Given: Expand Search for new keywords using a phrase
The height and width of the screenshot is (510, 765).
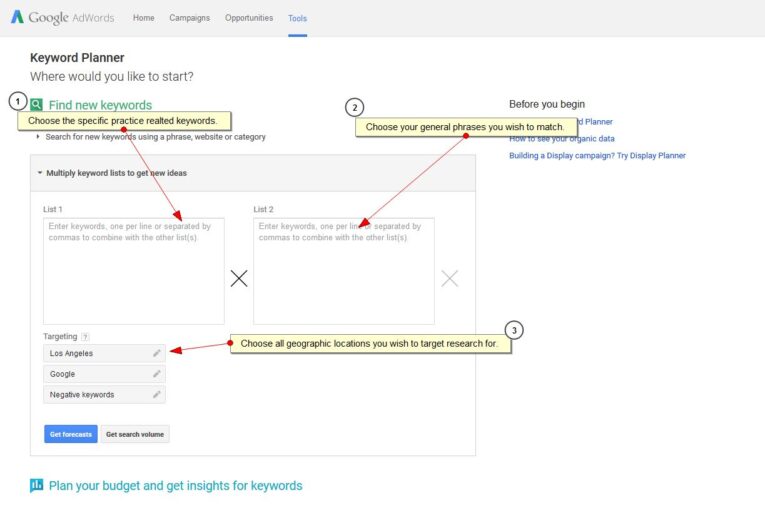Looking at the screenshot, I should (155, 137).
